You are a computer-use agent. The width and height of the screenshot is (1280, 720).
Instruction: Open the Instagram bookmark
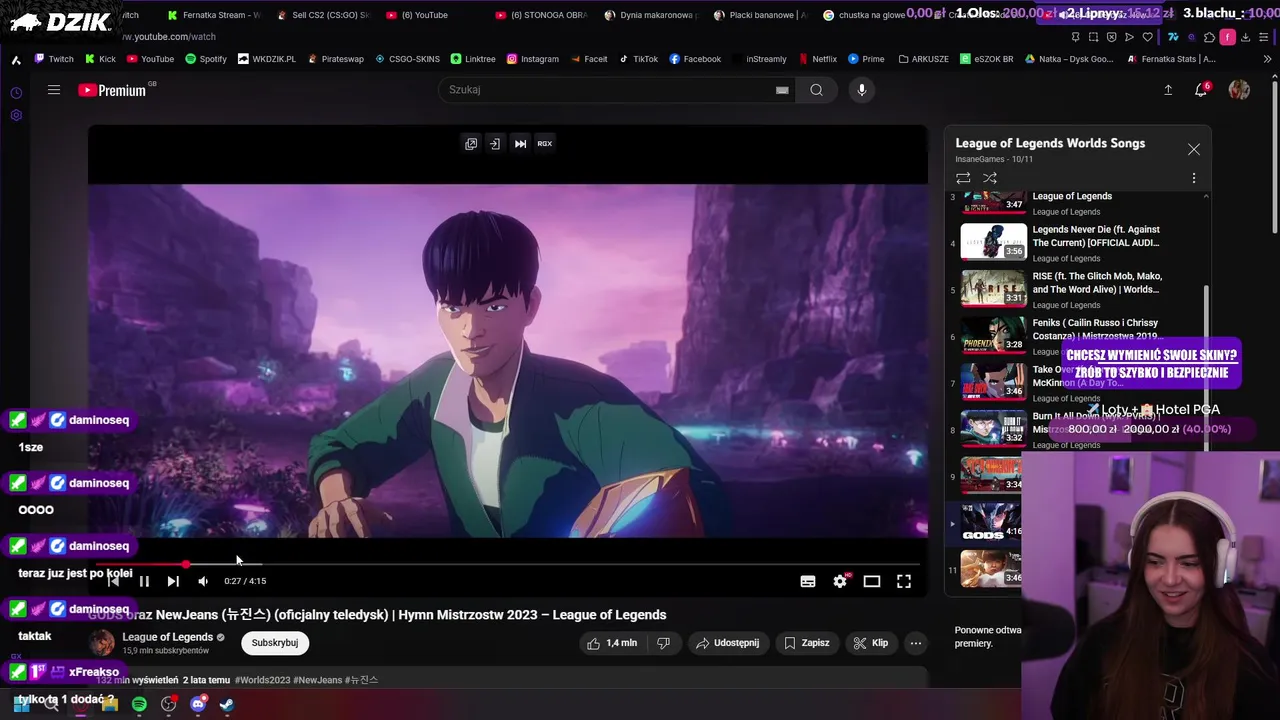(533, 59)
